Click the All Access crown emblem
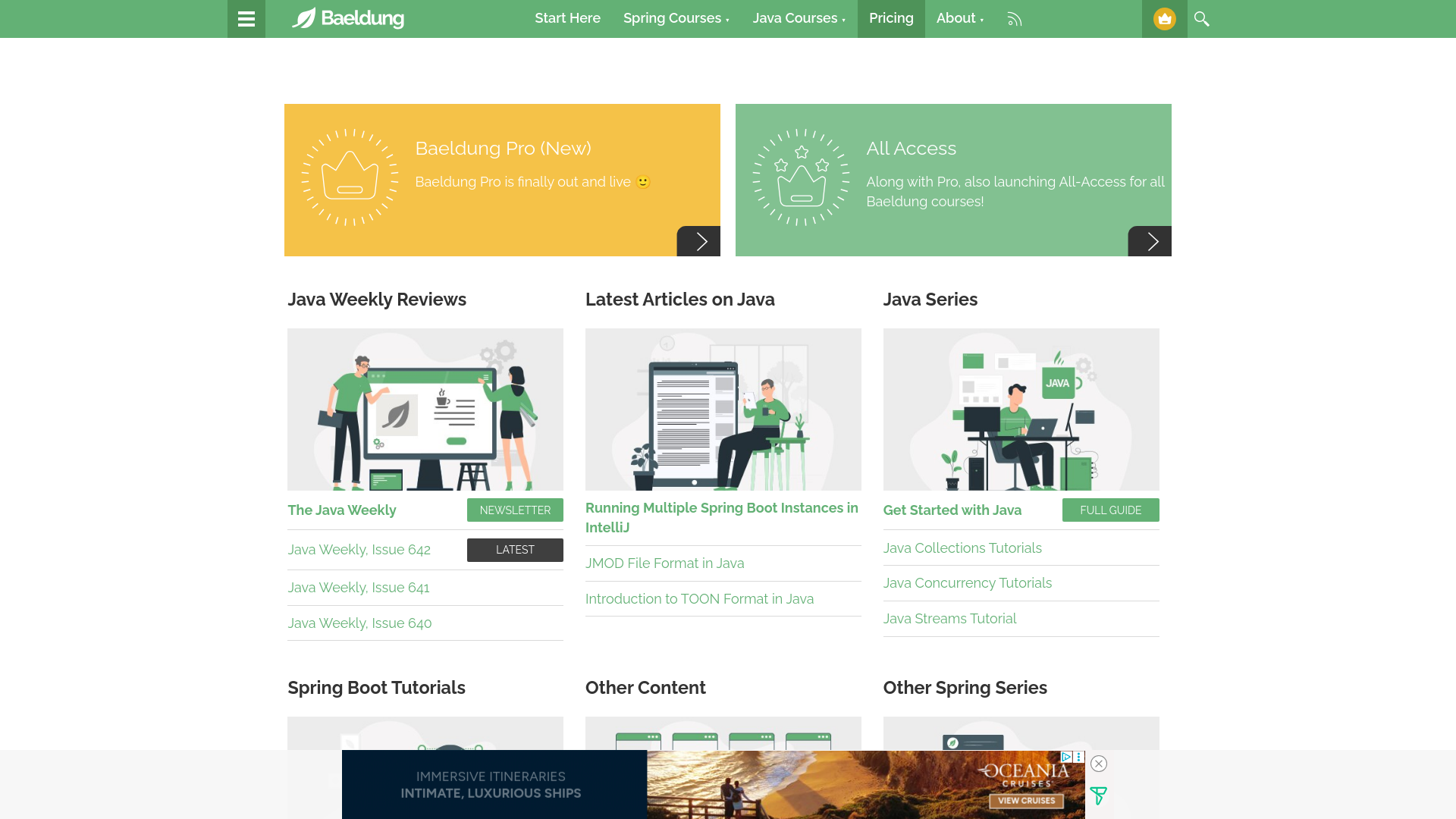This screenshot has width=1456, height=819. pos(801,177)
